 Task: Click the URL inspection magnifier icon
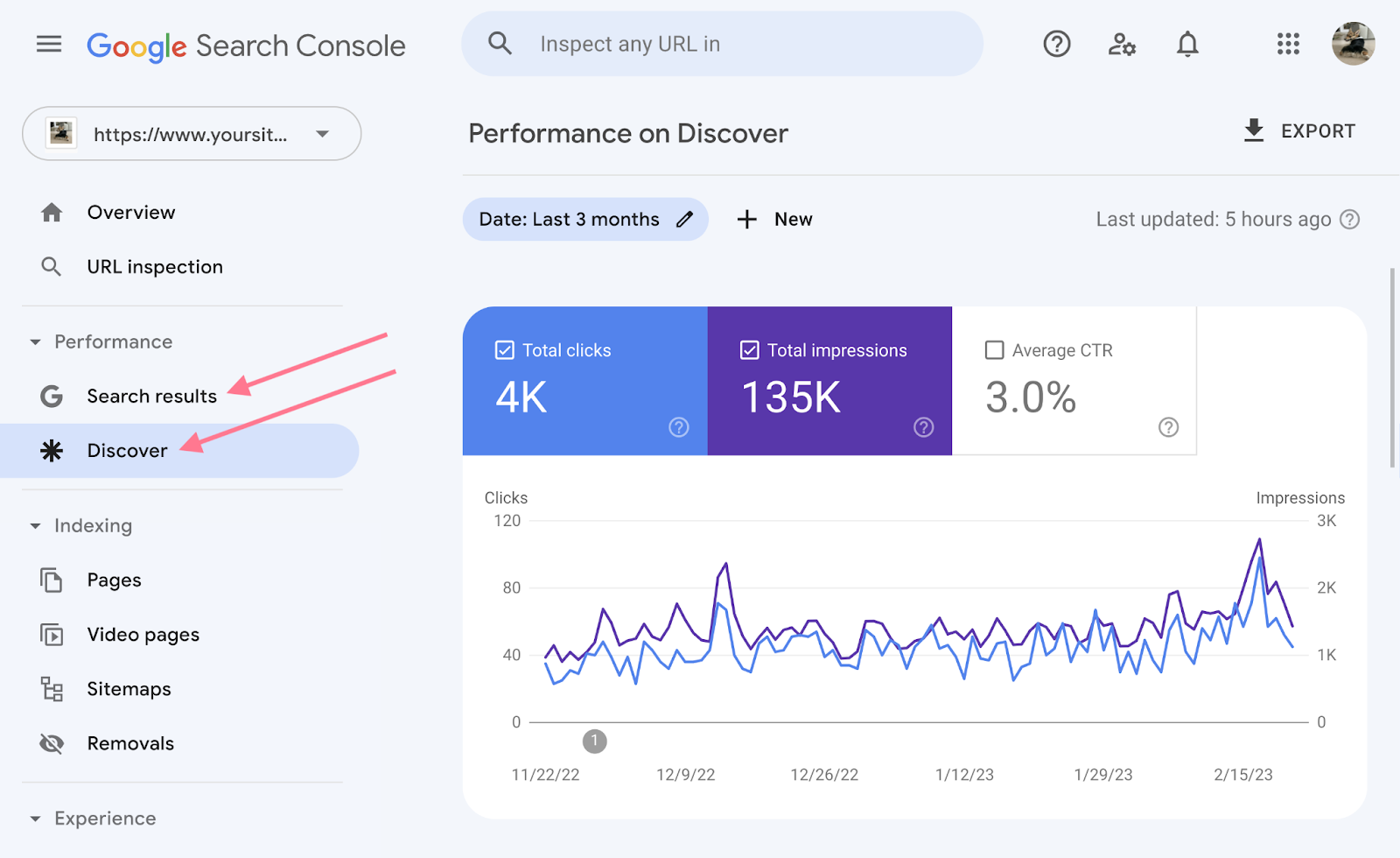(52, 266)
